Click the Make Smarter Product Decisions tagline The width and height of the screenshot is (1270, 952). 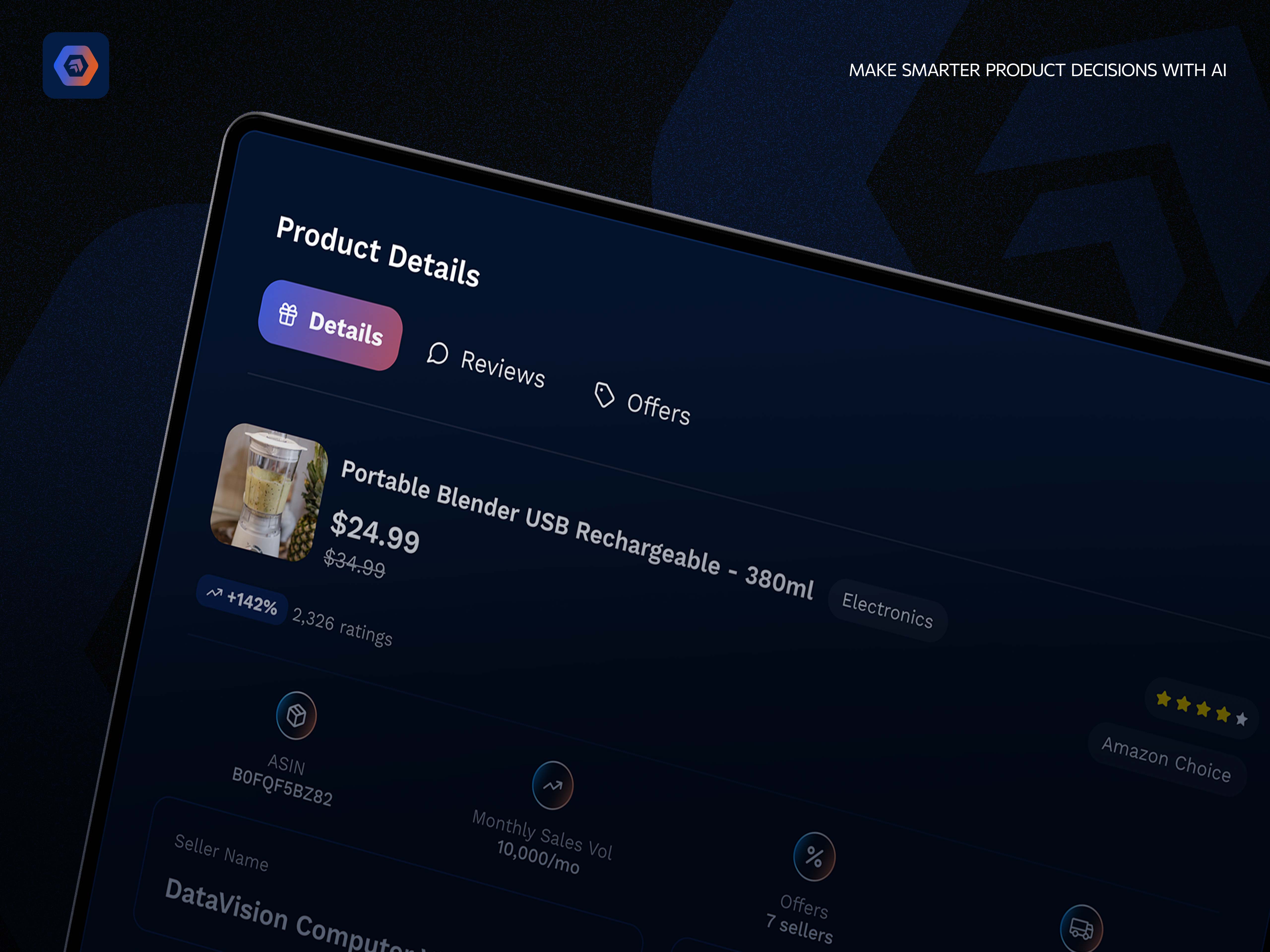pos(1038,70)
